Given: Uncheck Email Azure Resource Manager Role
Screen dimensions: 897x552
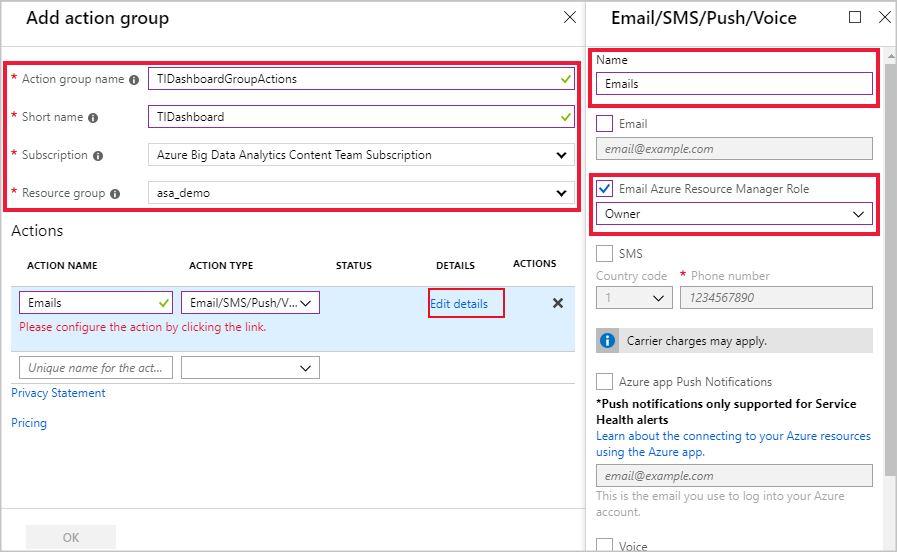Looking at the screenshot, I should point(604,188).
